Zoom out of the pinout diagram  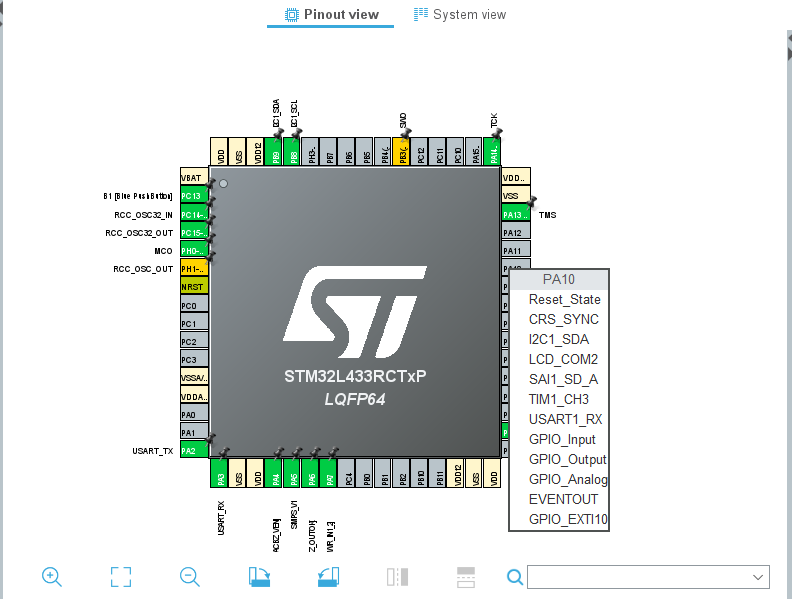190,577
